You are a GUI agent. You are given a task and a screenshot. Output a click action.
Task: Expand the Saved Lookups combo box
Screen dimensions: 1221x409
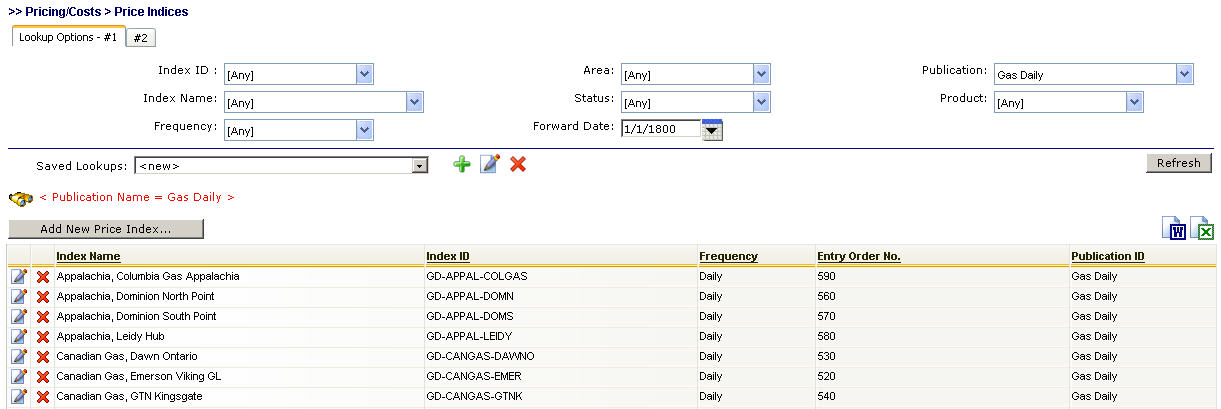[420, 166]
